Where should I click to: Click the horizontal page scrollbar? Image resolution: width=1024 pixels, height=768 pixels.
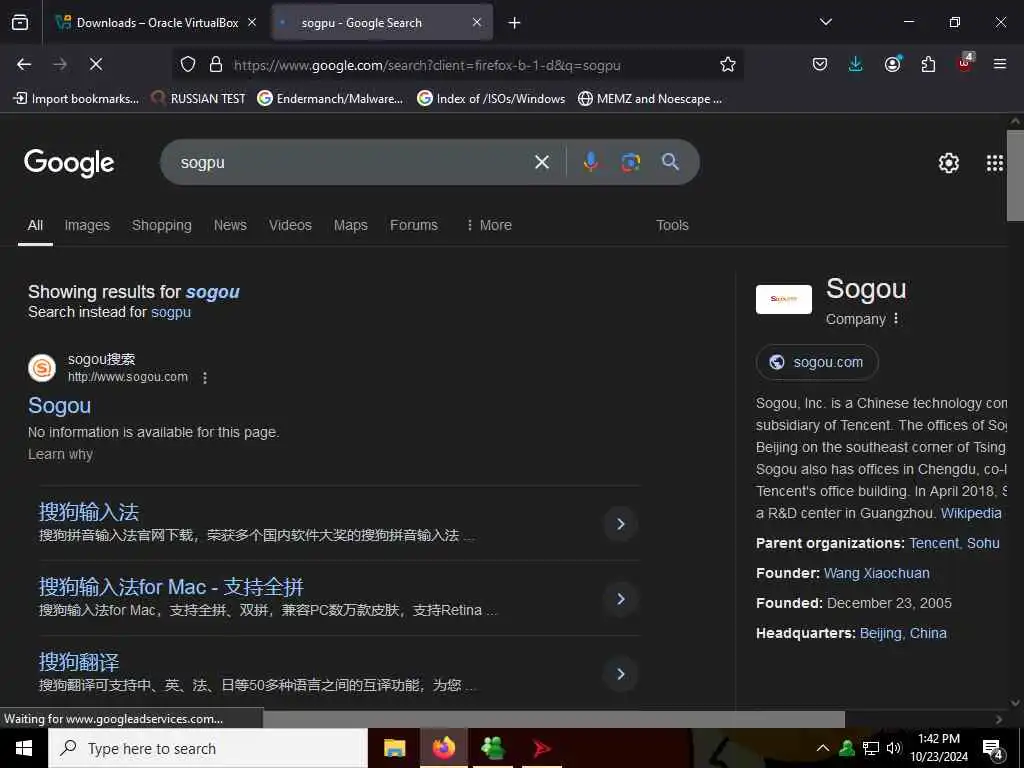[554, 719]
